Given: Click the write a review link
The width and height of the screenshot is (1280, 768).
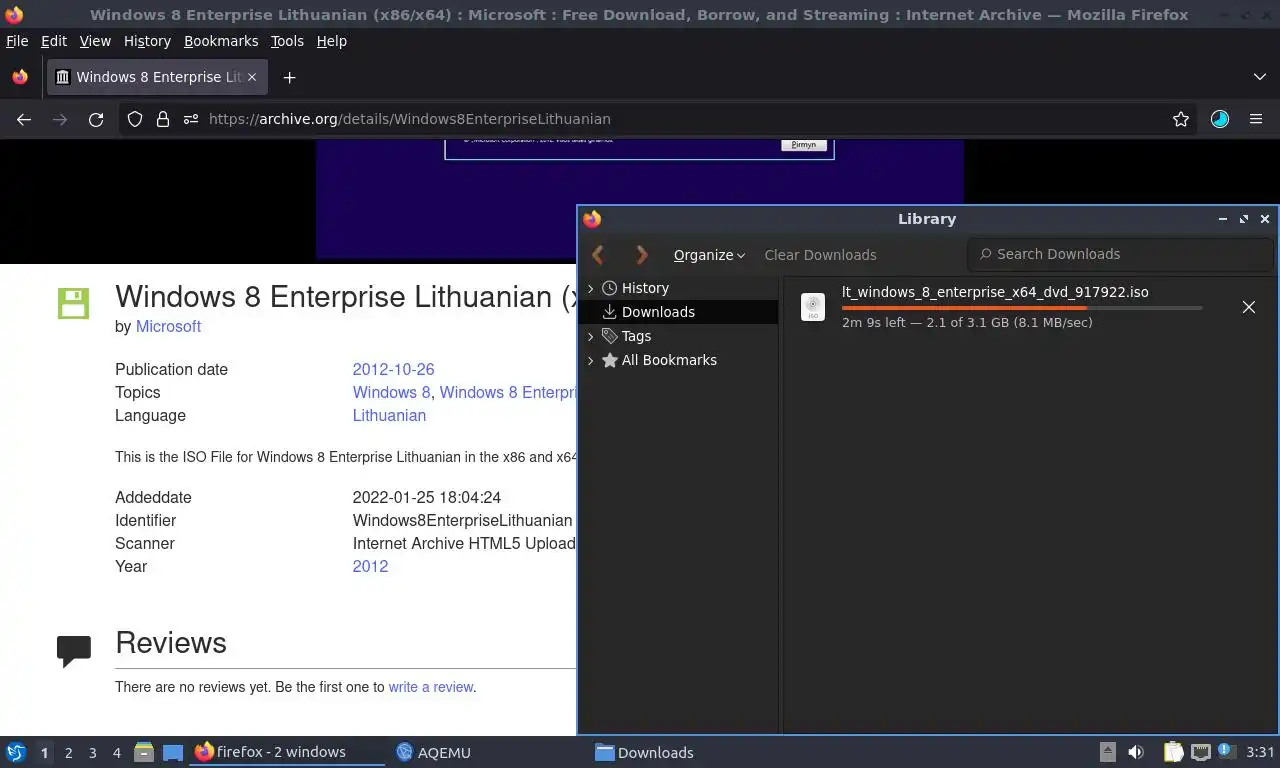Looking at the screenshot, I should tap(430, 687).
